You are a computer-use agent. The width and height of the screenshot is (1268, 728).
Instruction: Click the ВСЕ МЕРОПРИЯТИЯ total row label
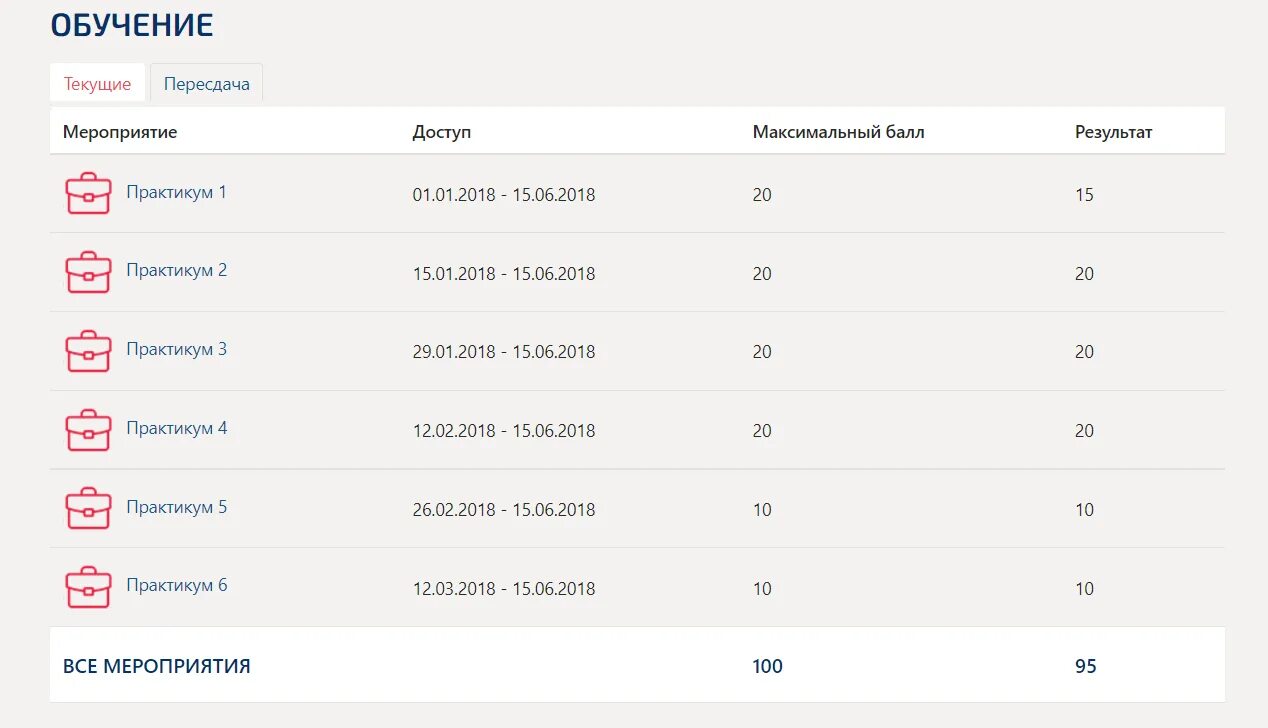click(156, 666)
